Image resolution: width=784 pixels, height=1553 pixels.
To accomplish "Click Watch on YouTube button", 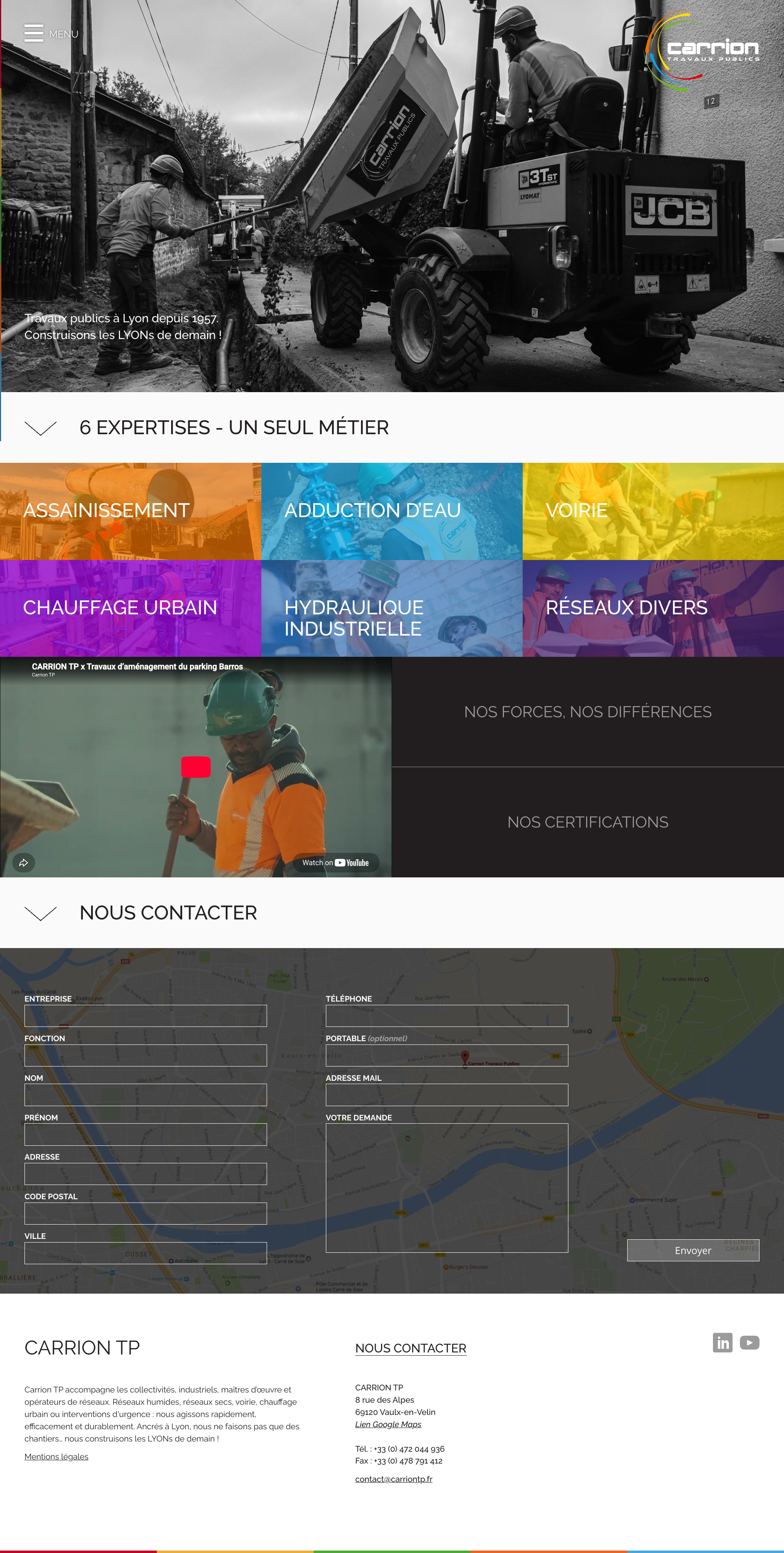I will pos(336,863).
